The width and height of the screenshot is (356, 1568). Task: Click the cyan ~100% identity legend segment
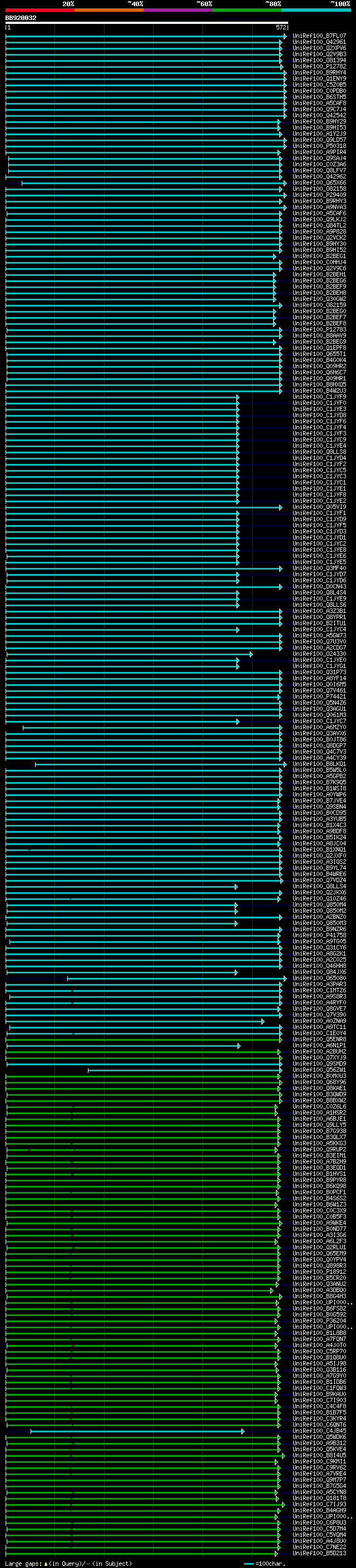click(317, 11)
